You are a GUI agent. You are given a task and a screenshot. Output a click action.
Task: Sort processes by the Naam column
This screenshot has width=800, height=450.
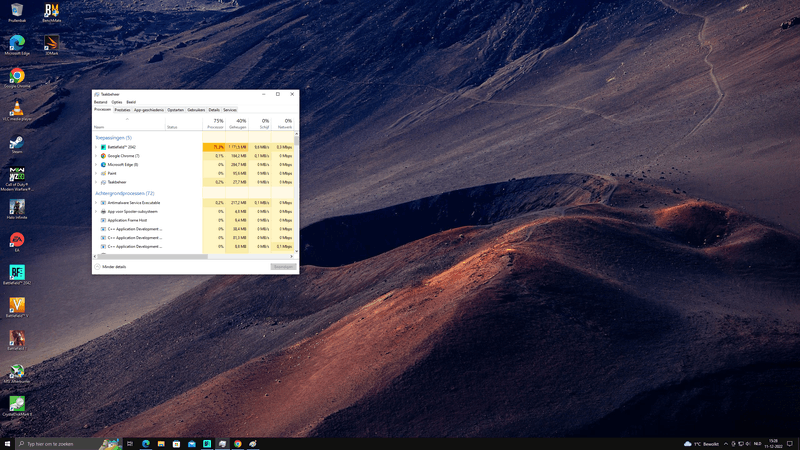pyautogui.click(x=129, y=123)
